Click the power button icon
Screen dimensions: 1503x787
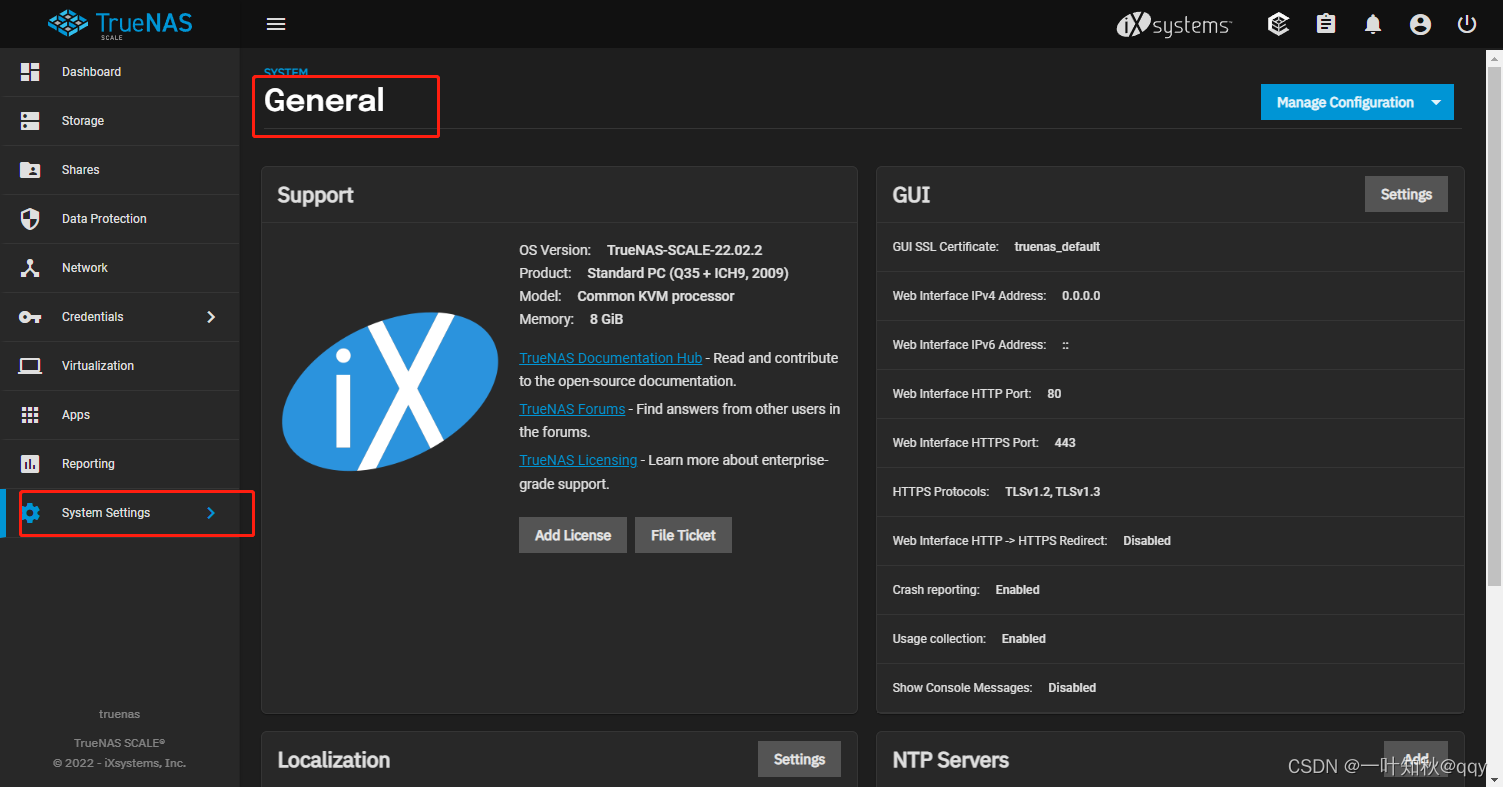pyautogui.click(x=1467, y=24)
